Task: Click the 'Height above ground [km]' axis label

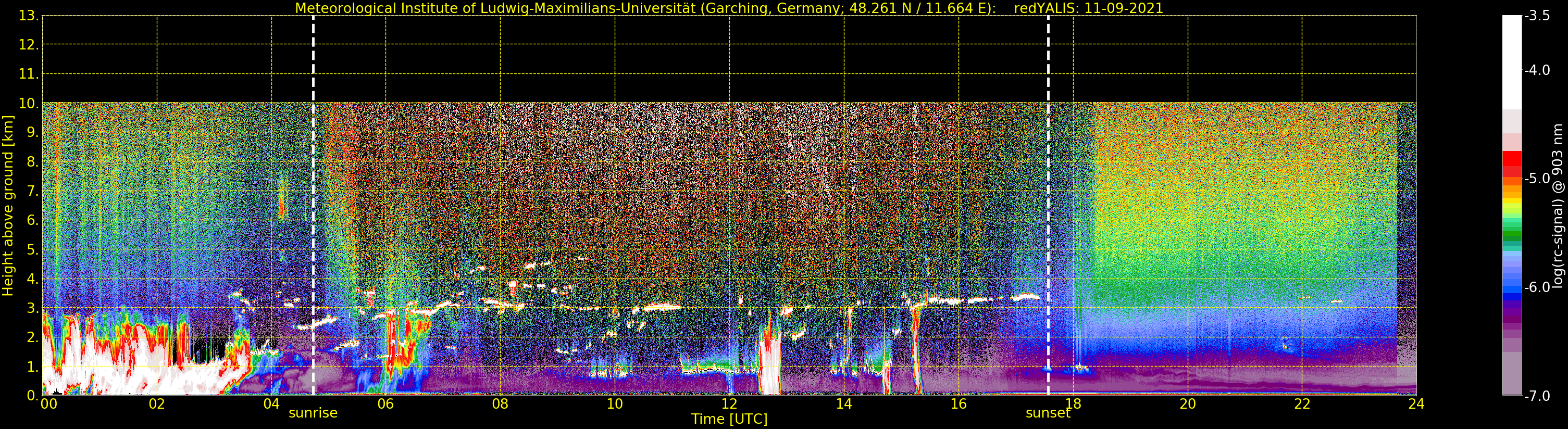Action: click(x=8, y=206)
